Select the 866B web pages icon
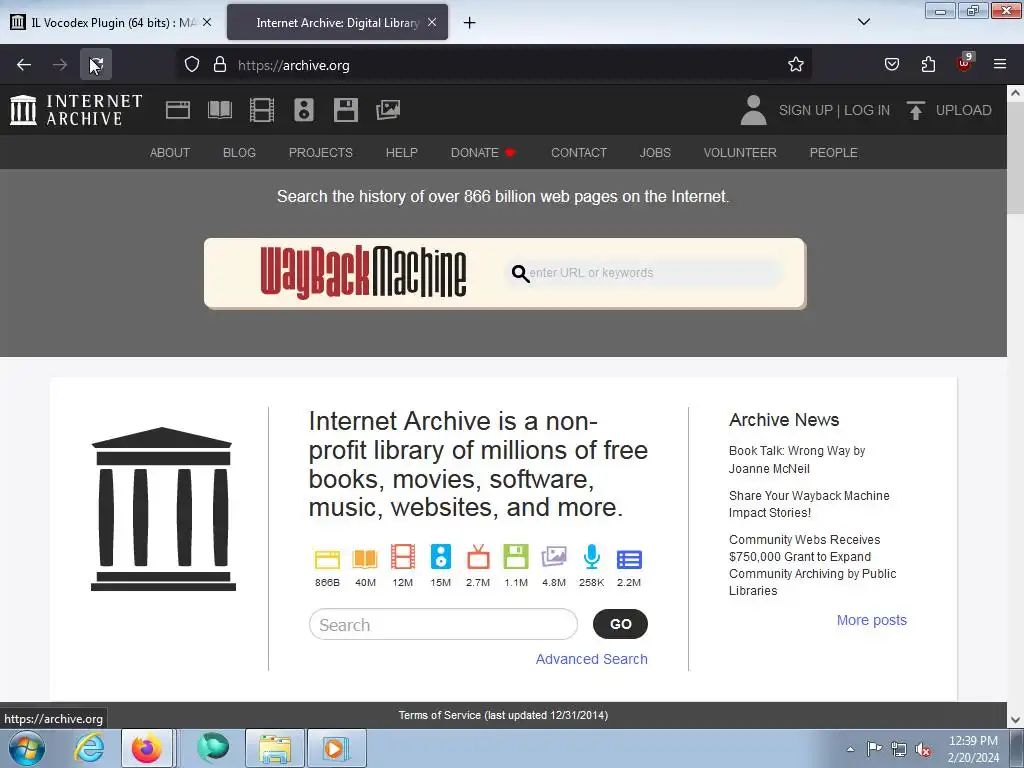 point(327,559)
